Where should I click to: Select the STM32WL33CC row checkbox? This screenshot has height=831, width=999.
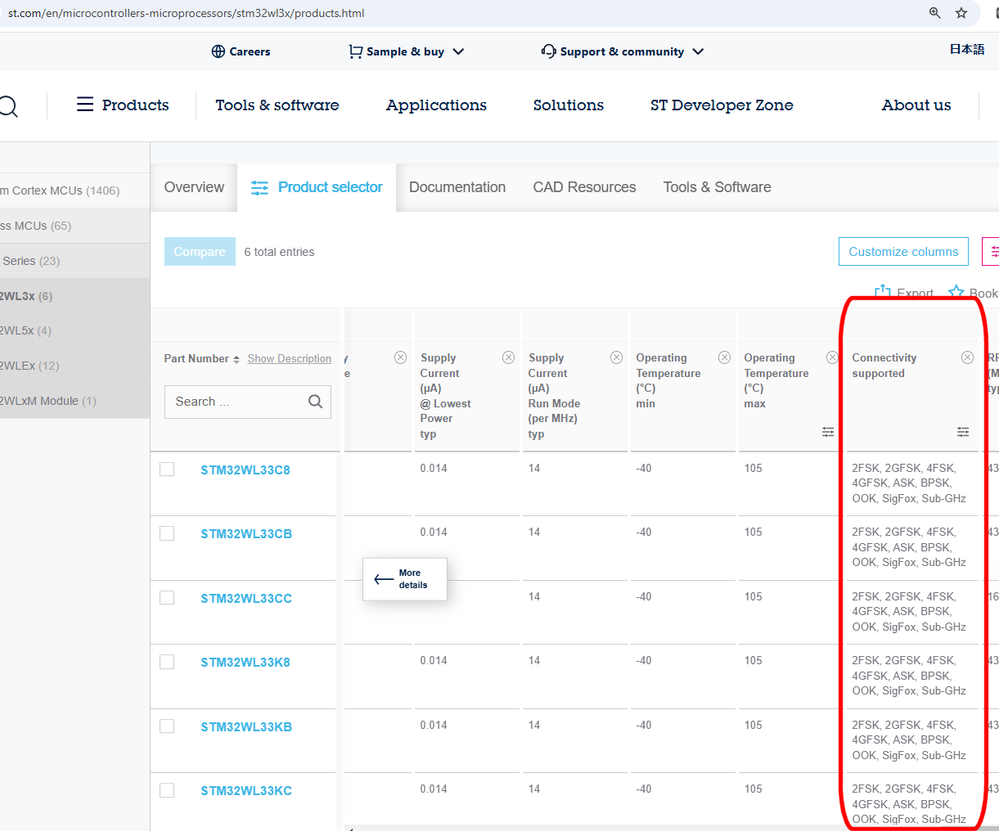tap(167, 598)
